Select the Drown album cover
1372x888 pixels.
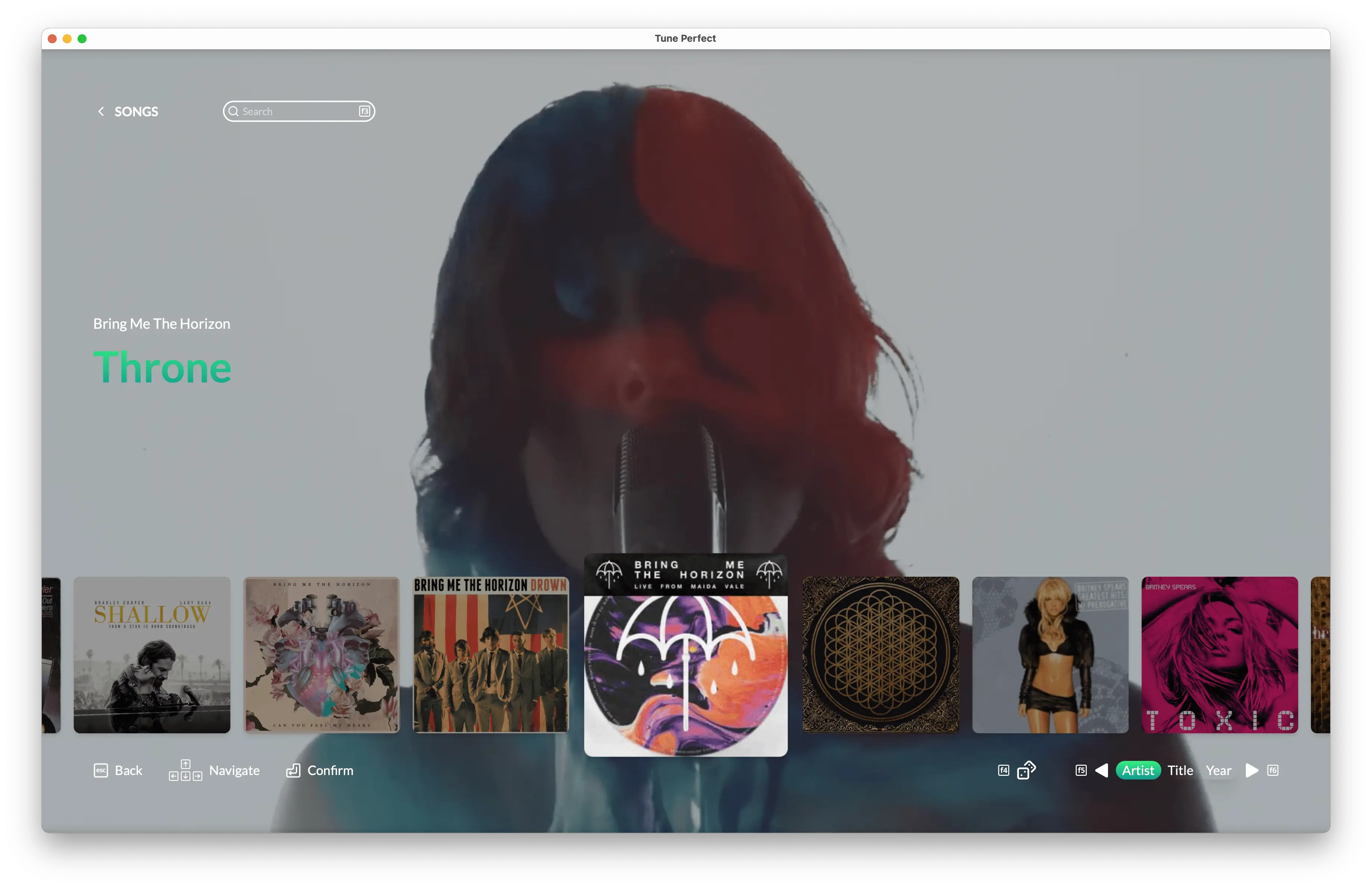pyautogui.click(x=491, y=655)
